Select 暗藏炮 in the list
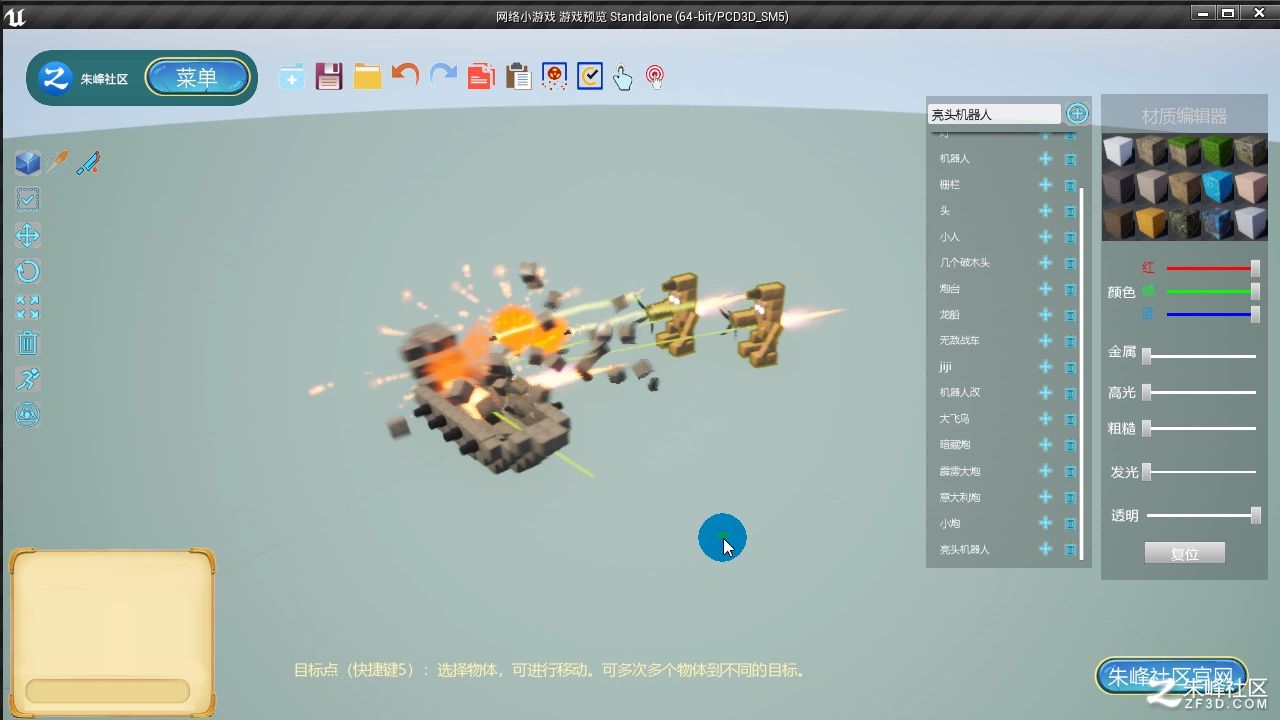This screenshot has height=720, width=1280. [955, 445]
